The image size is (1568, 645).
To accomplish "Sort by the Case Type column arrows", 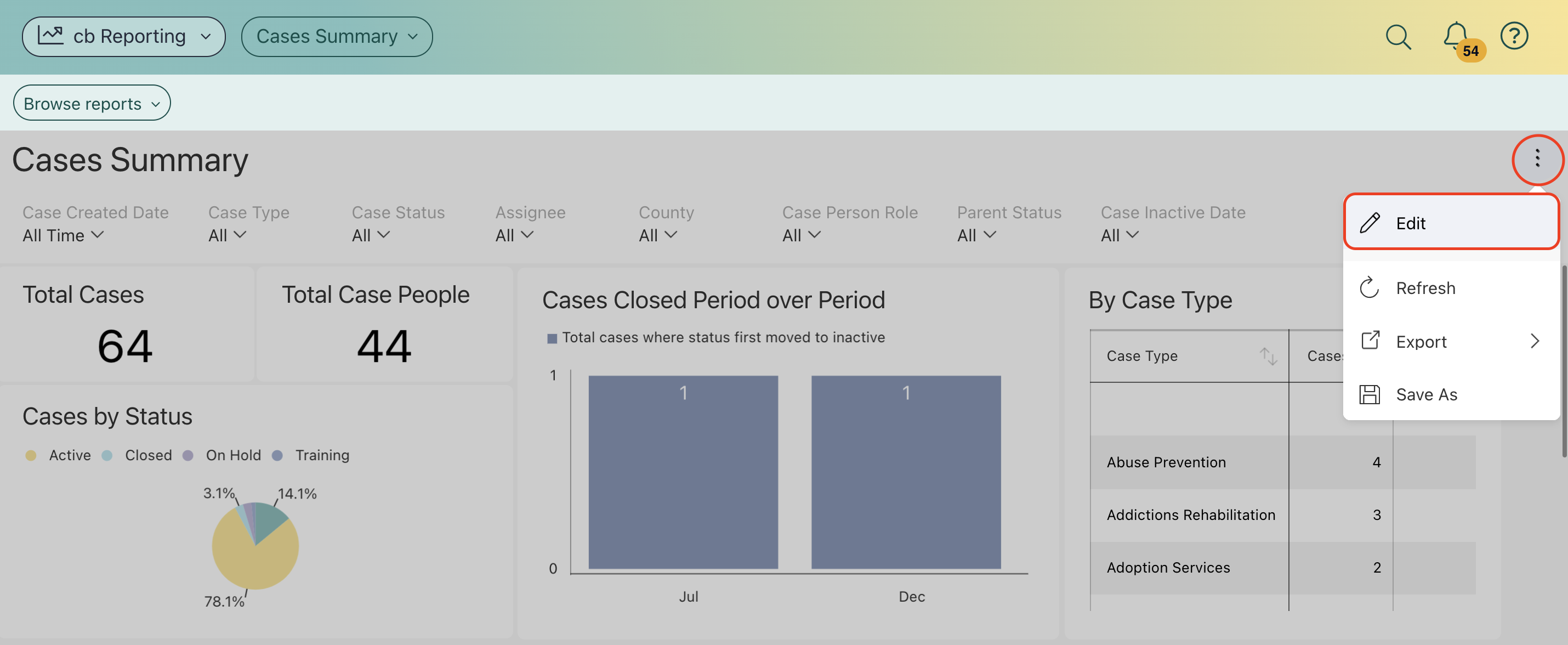I will tap(1268, 356).
